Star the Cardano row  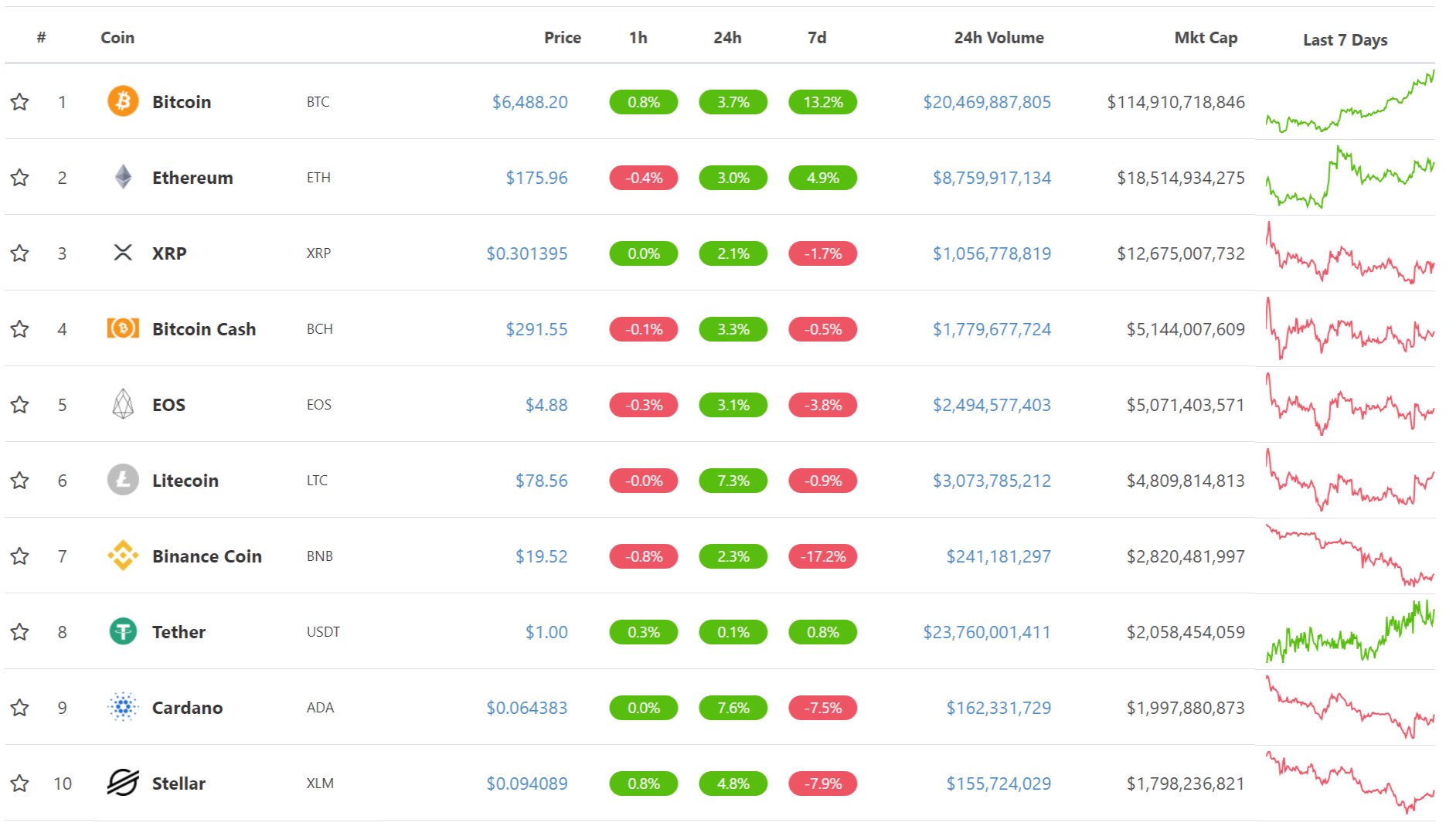click(x=20, y=707)
